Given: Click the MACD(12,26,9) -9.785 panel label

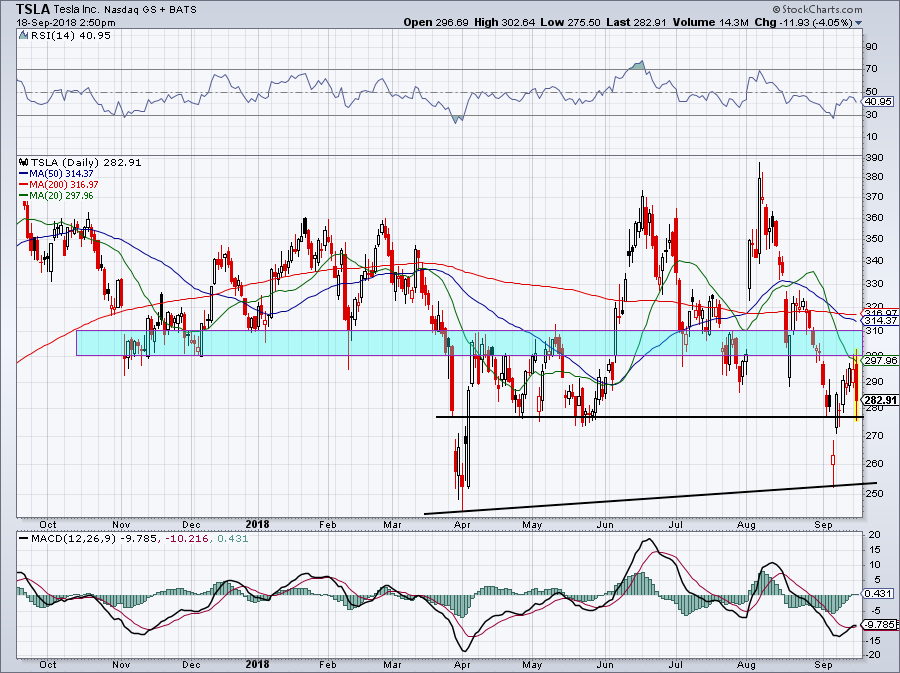Looking at the screenshot, I should pyautogui.click(x=93, y=539).
